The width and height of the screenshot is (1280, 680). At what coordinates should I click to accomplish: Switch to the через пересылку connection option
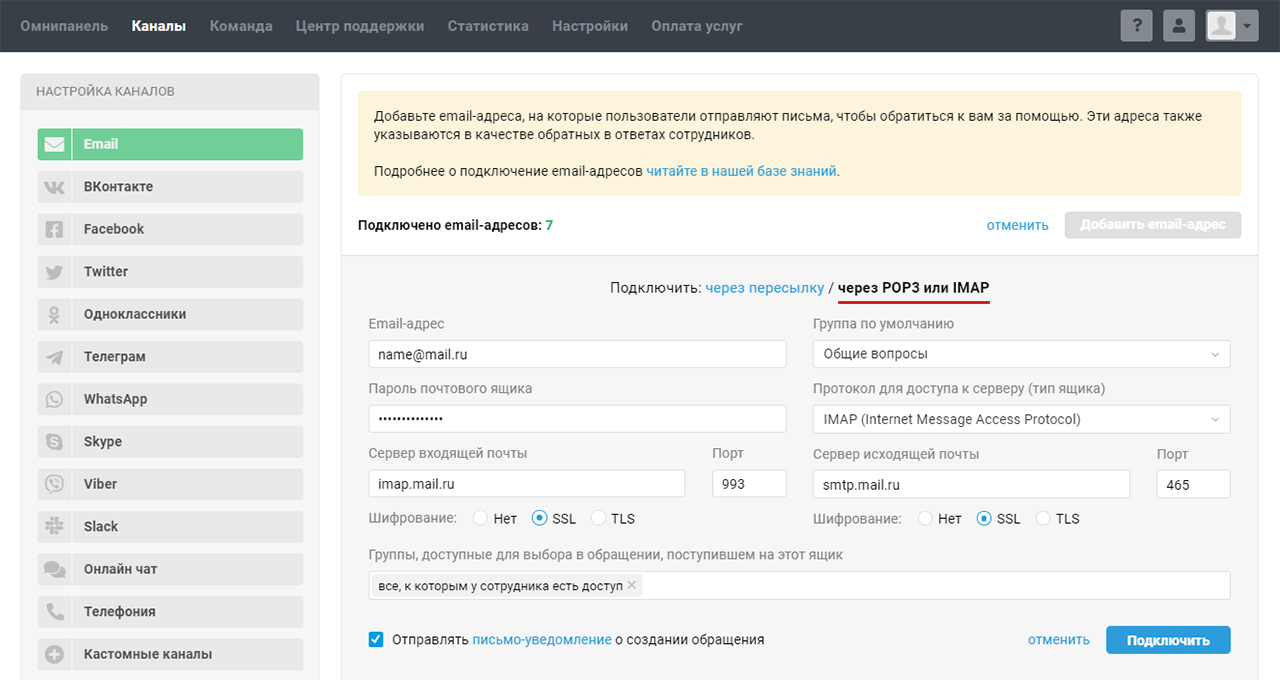click(765, 288)
